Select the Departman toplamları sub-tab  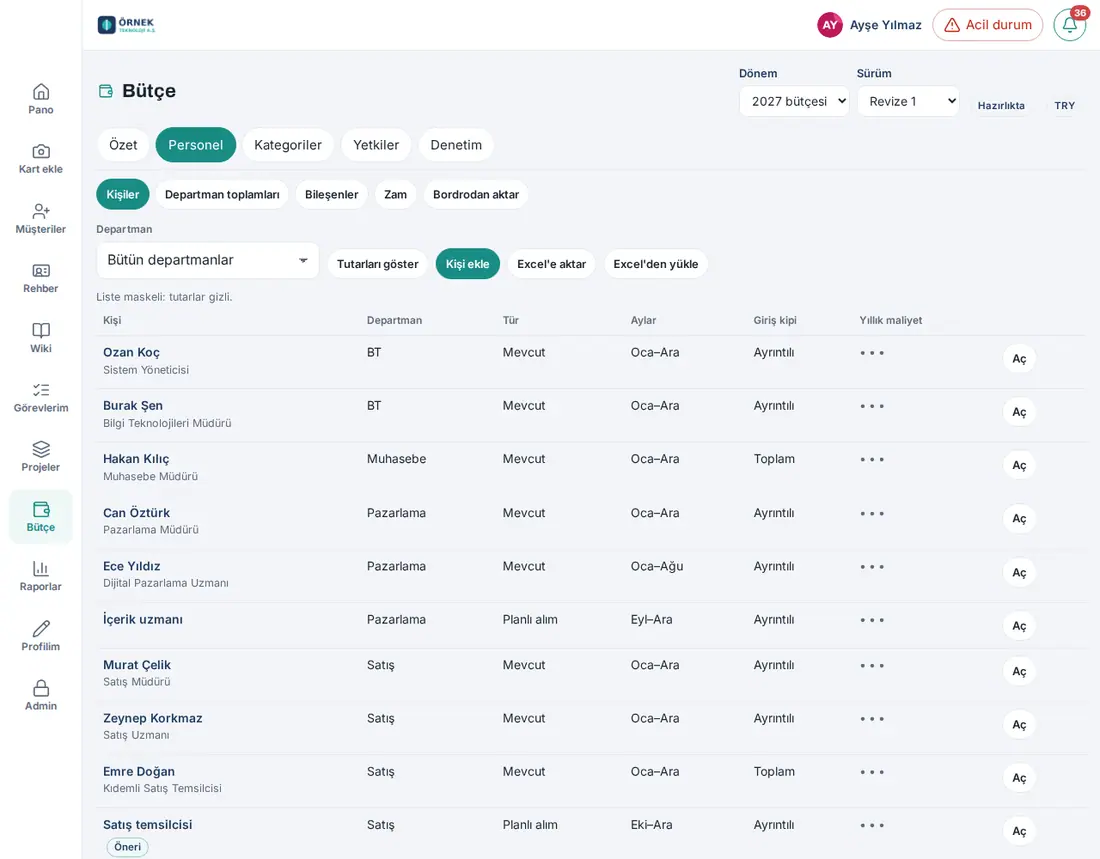[x=222, y=194]
